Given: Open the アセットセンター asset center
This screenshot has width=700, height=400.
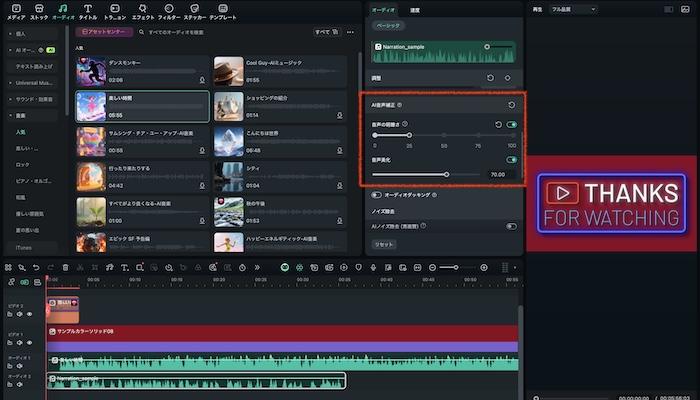Looking at the screenshot, I should (x=104, y=32).
